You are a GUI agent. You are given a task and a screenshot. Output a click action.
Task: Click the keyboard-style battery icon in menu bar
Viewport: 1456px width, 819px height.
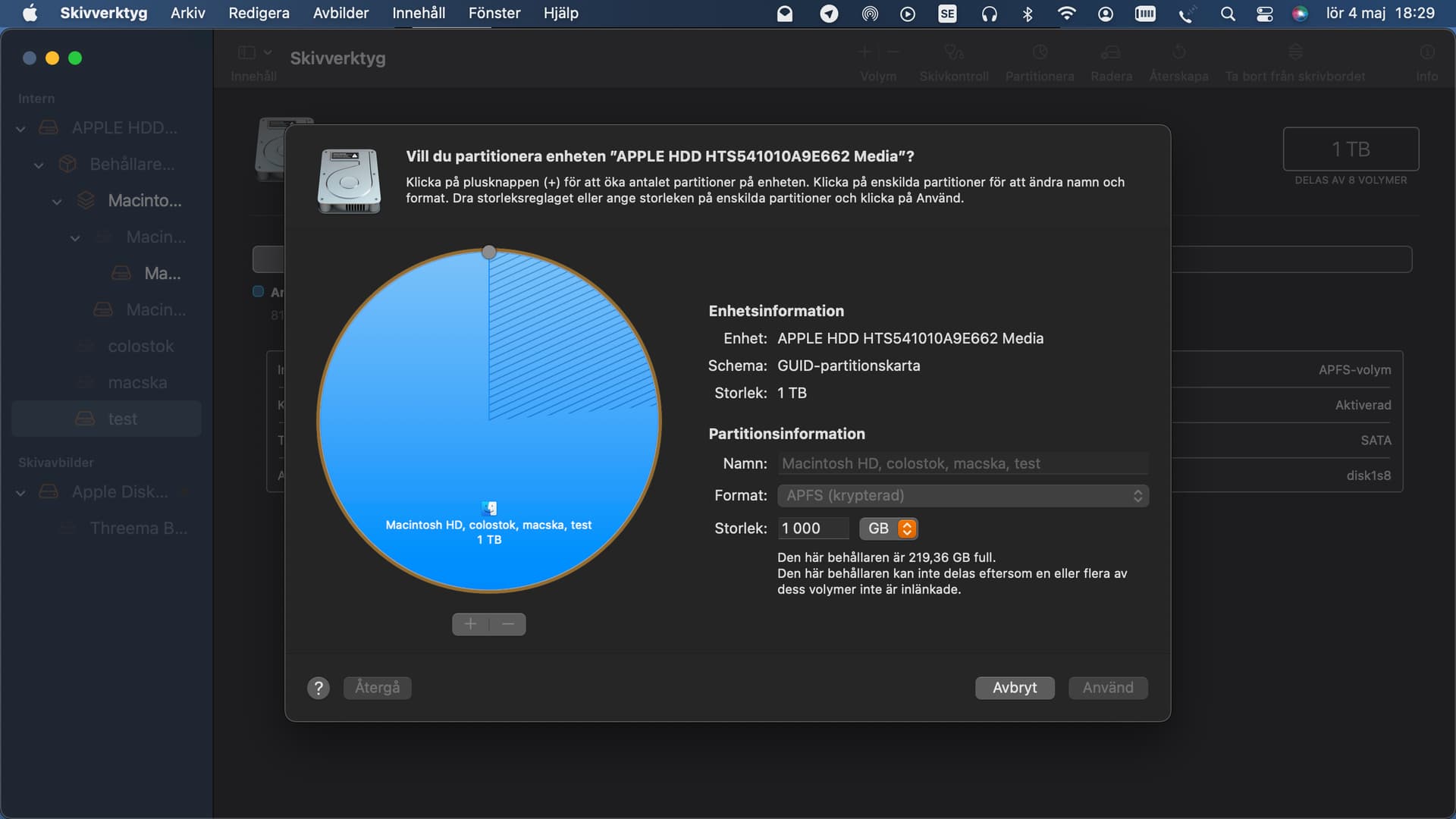coord(1145,14)
